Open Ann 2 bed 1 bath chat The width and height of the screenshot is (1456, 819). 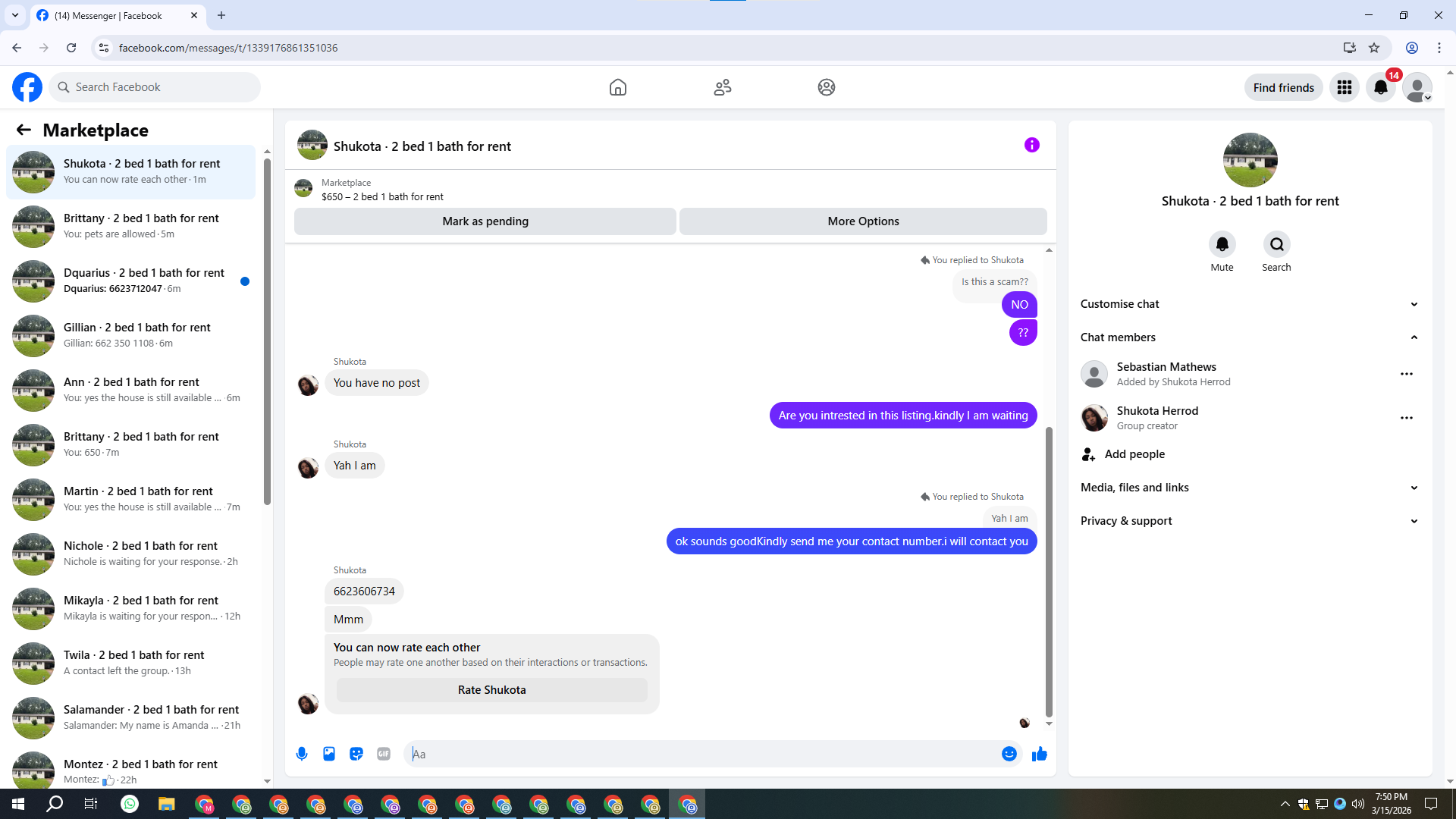tap(131, 391)
